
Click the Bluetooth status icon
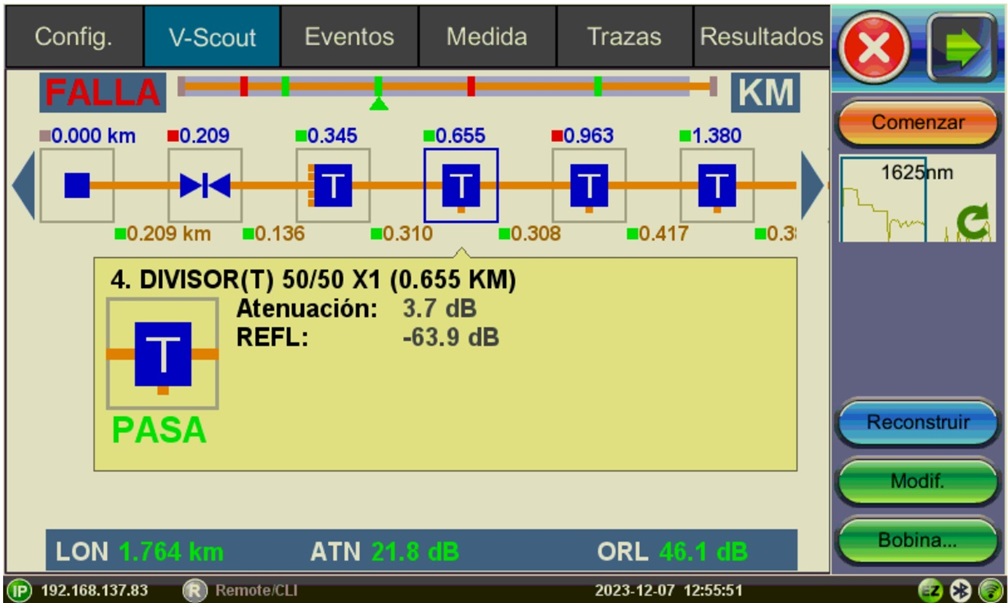point(961,590)
